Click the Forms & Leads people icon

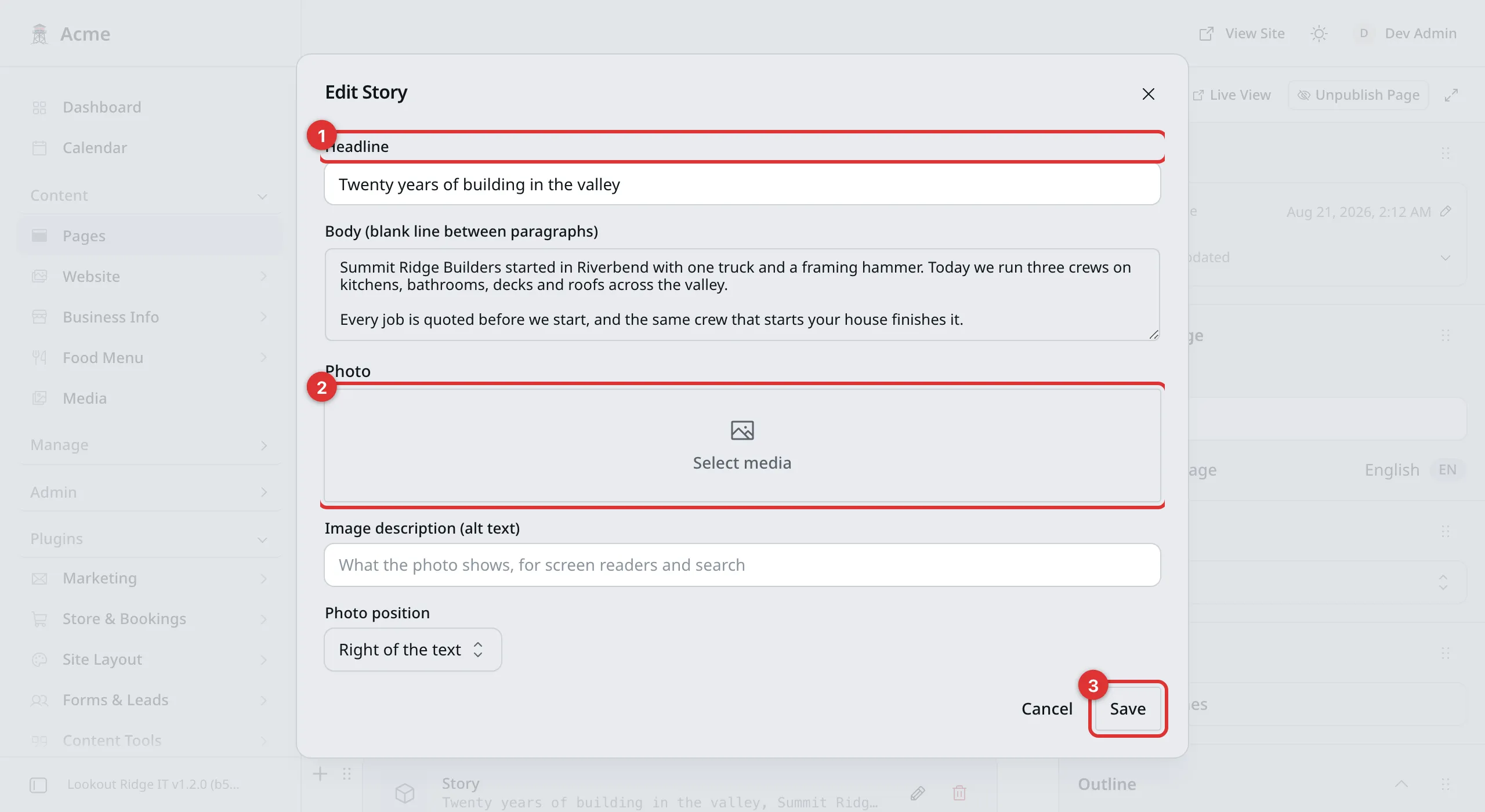39,700
